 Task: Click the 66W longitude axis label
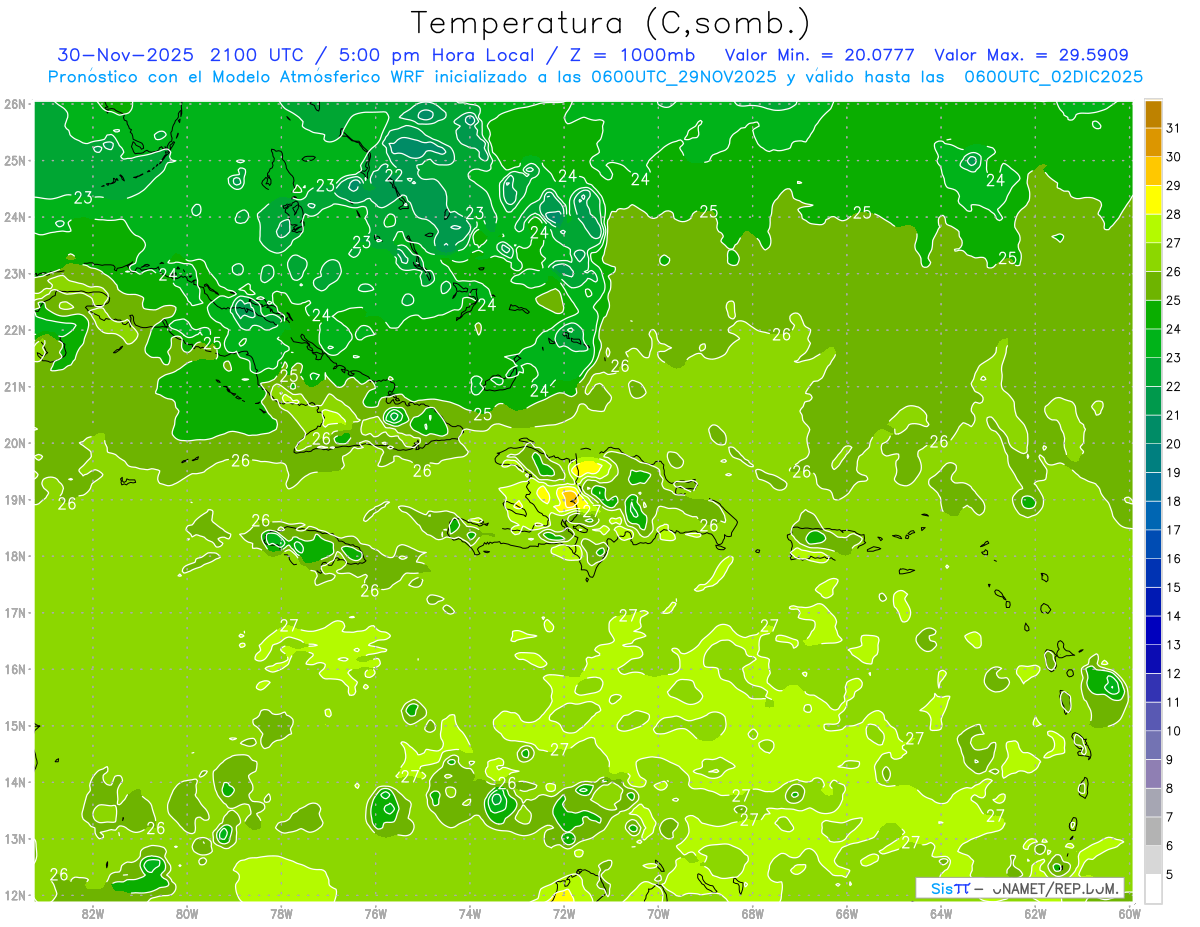[847, 912]
